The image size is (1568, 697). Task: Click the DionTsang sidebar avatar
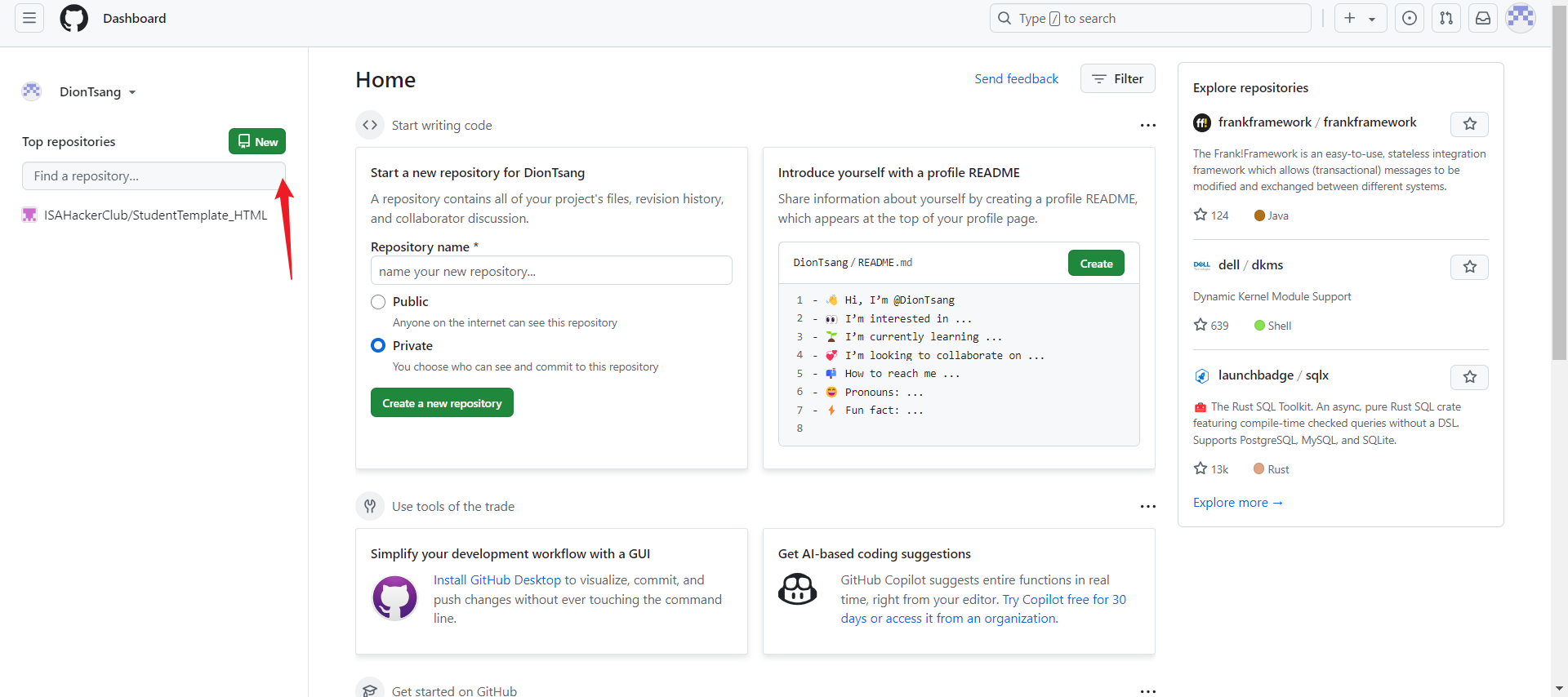point(32,91)
